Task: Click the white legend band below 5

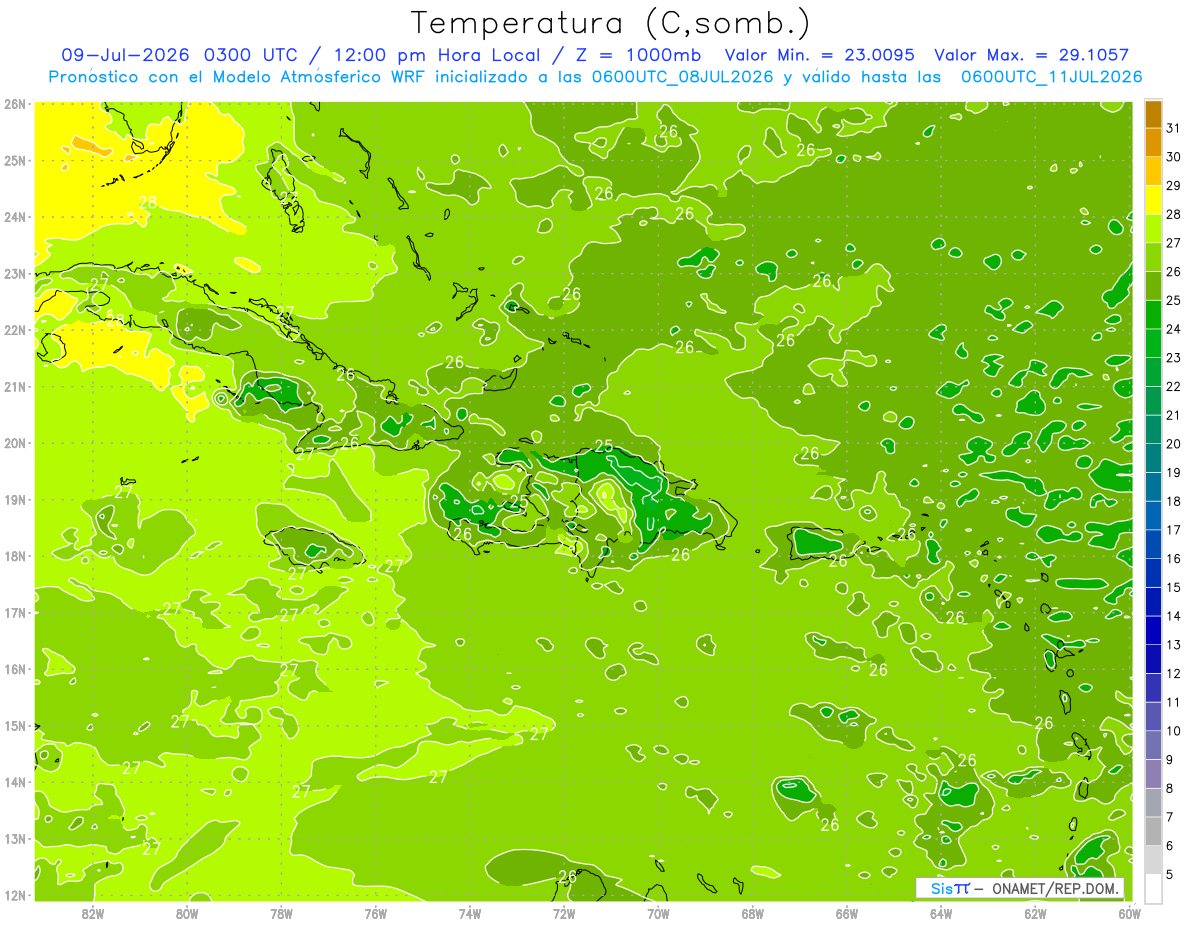Action: 1153,888
